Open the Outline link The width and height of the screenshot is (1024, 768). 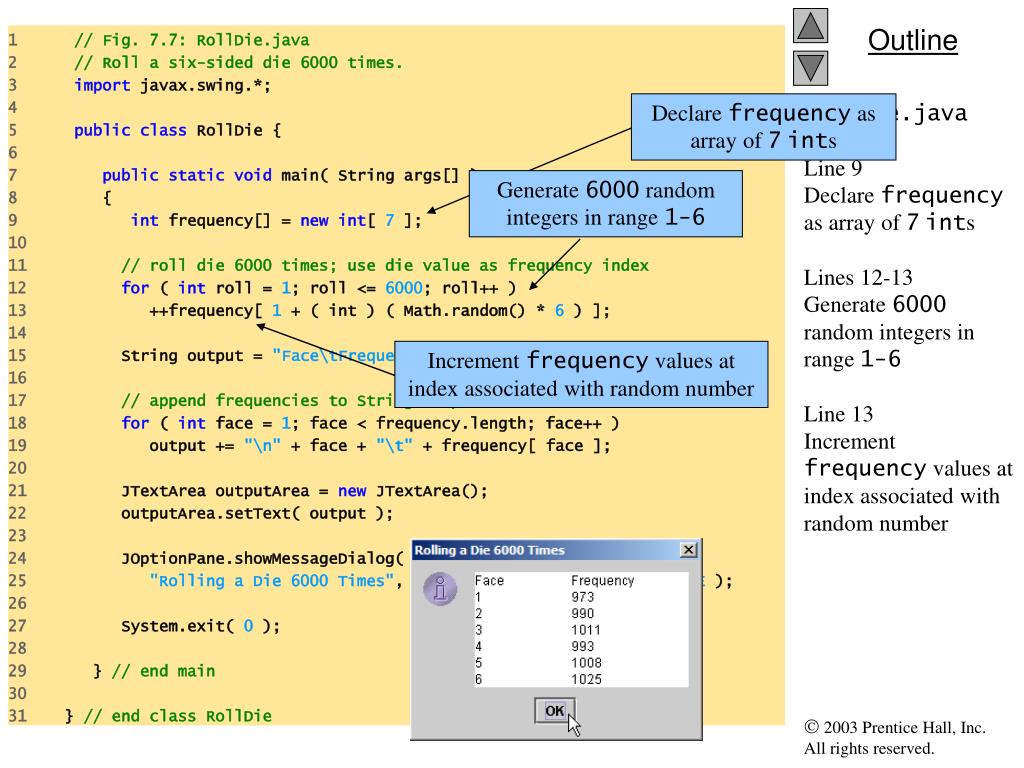click(x=912, y=40)
